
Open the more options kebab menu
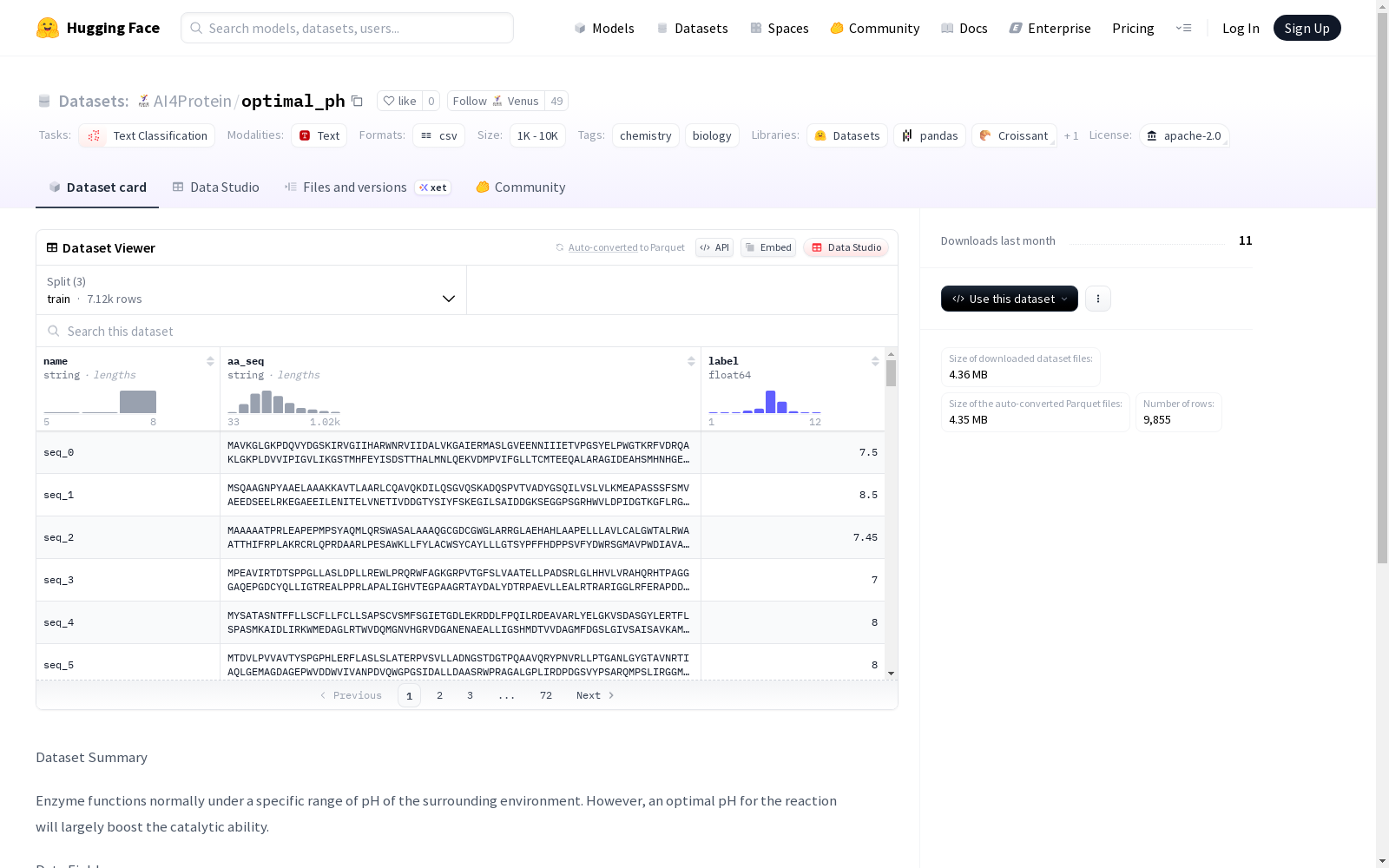[x=1098, y=299]
